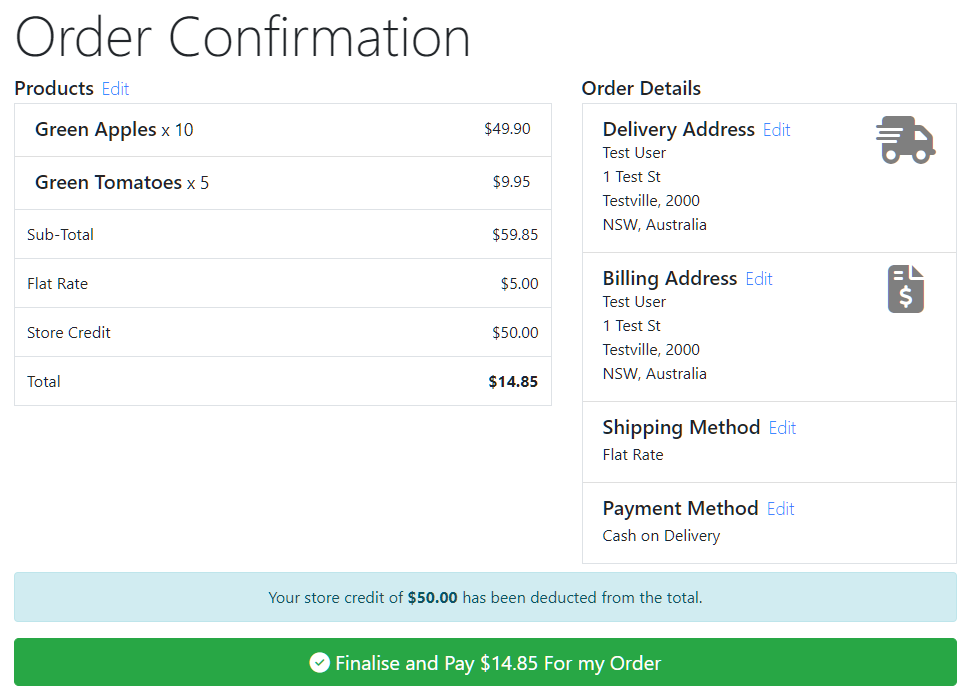
Task: Click the Green Apples $49.90 price
Action: pos(507,129)
